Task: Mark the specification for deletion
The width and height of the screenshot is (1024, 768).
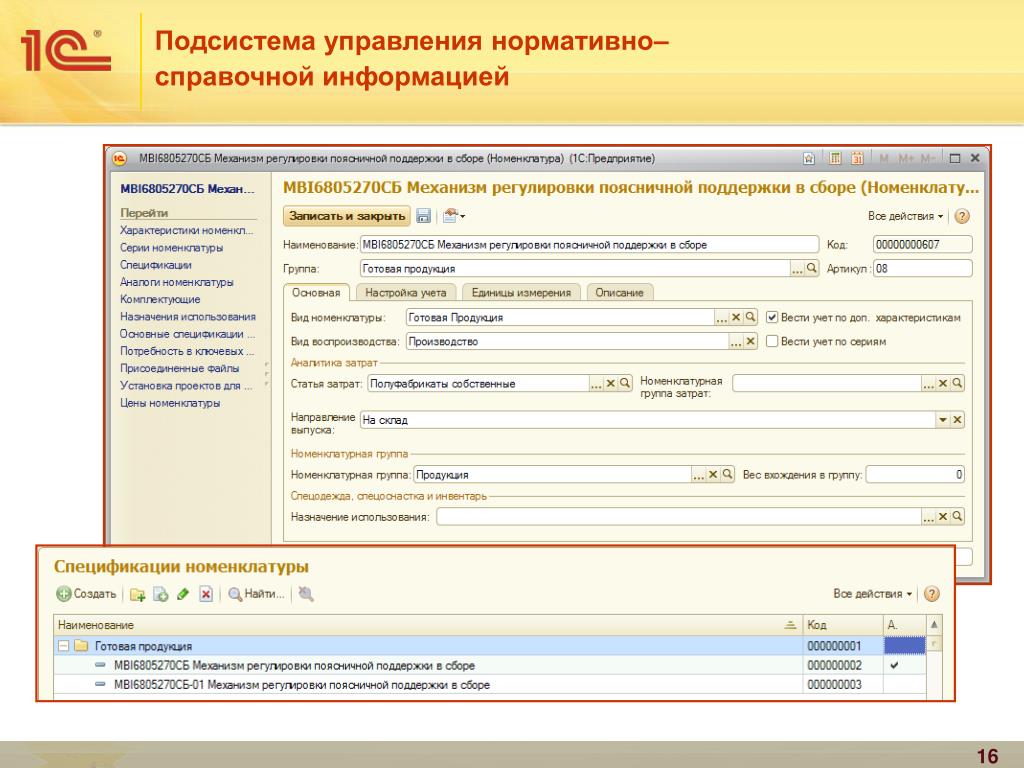Action: click(206, 594)
